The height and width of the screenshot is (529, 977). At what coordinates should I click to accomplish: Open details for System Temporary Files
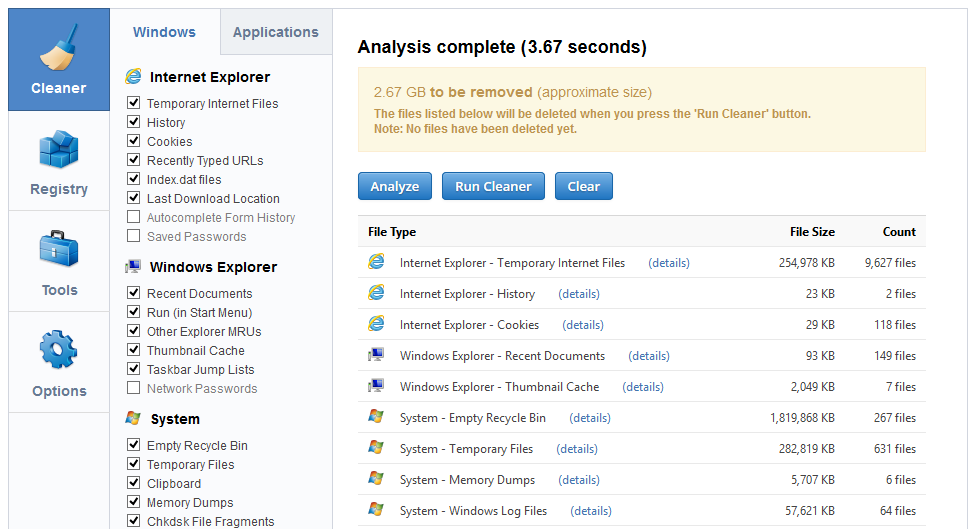[x=577, y=449]
